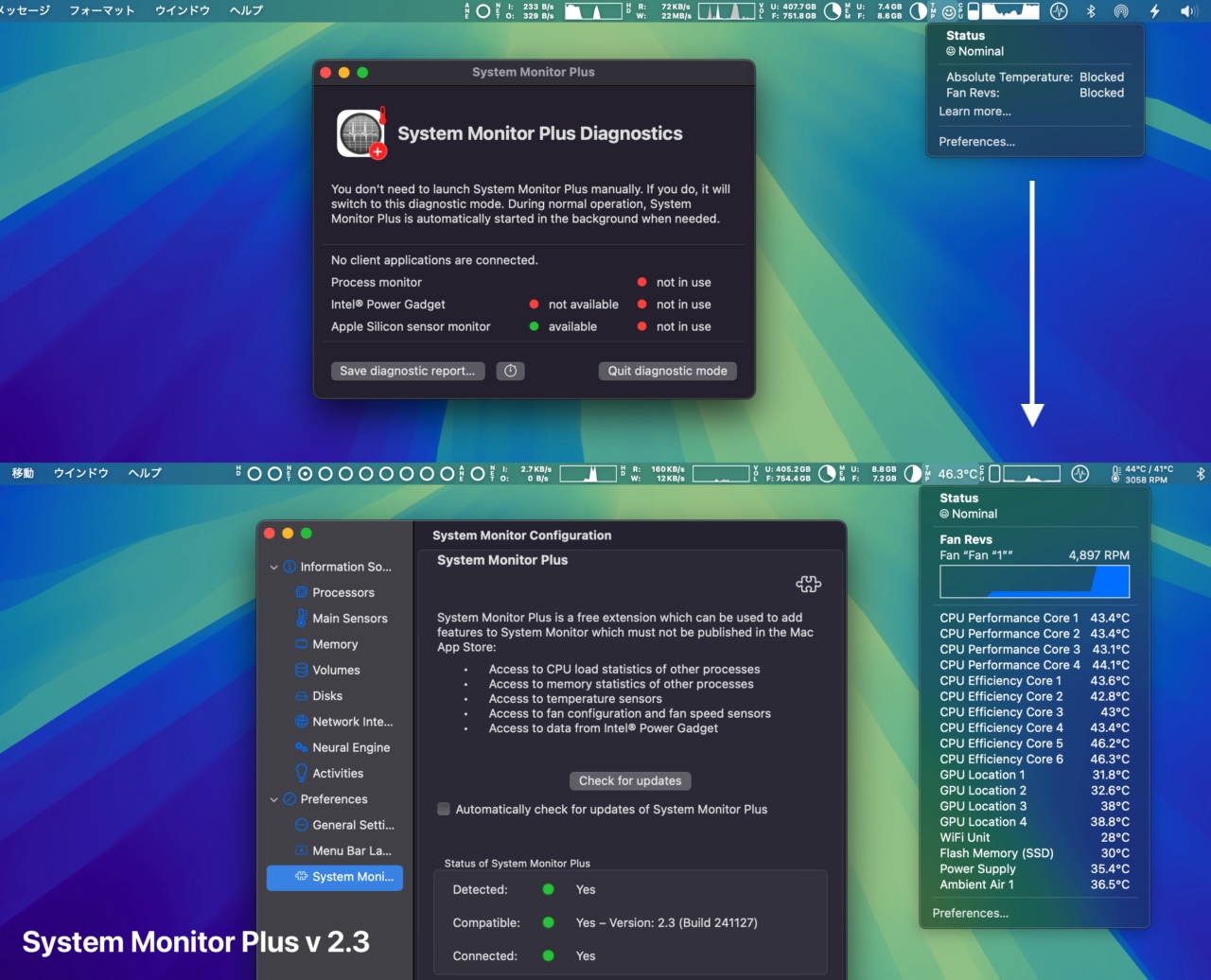The height and width of the screenshot is (980, 1211).
Task: Click the smiley temperature status icon in menu bar
Action: click(x=949, y=11)
